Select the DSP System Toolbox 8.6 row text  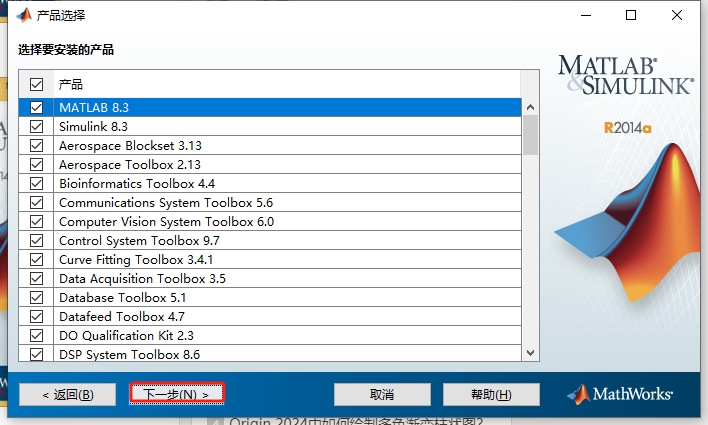click(130, 354)
